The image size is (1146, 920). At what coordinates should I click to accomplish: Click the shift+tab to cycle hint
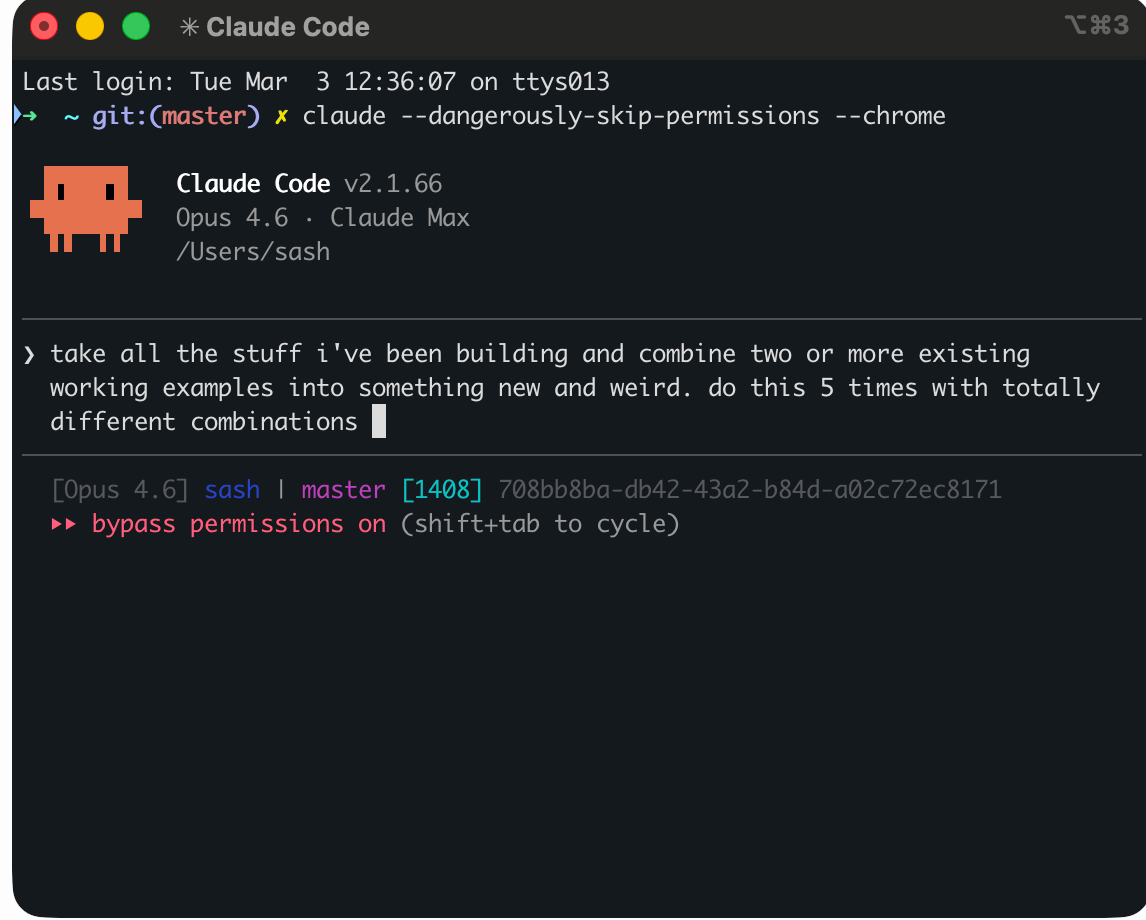540,524
